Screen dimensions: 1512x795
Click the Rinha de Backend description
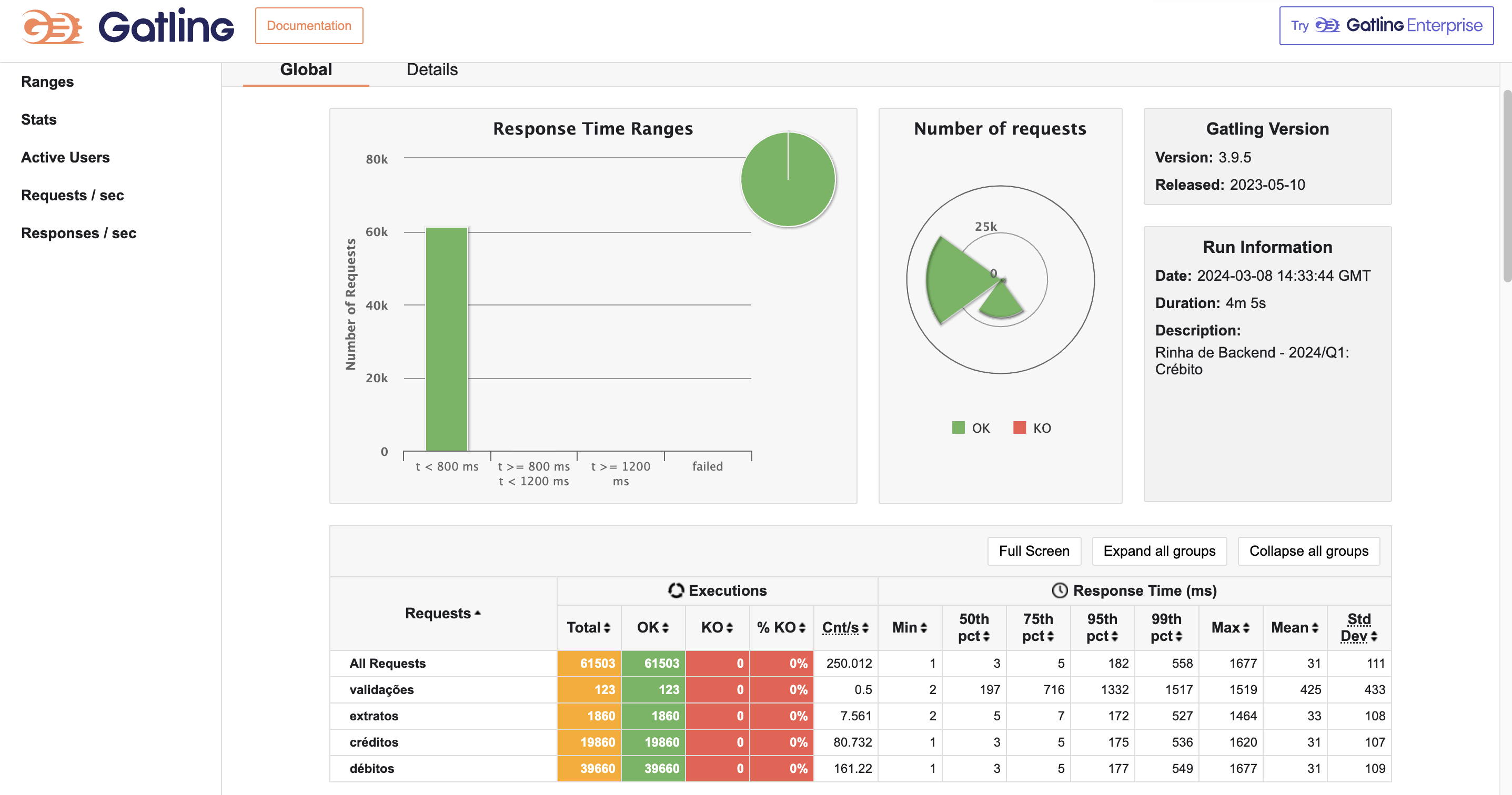(x=1252, y=361)
